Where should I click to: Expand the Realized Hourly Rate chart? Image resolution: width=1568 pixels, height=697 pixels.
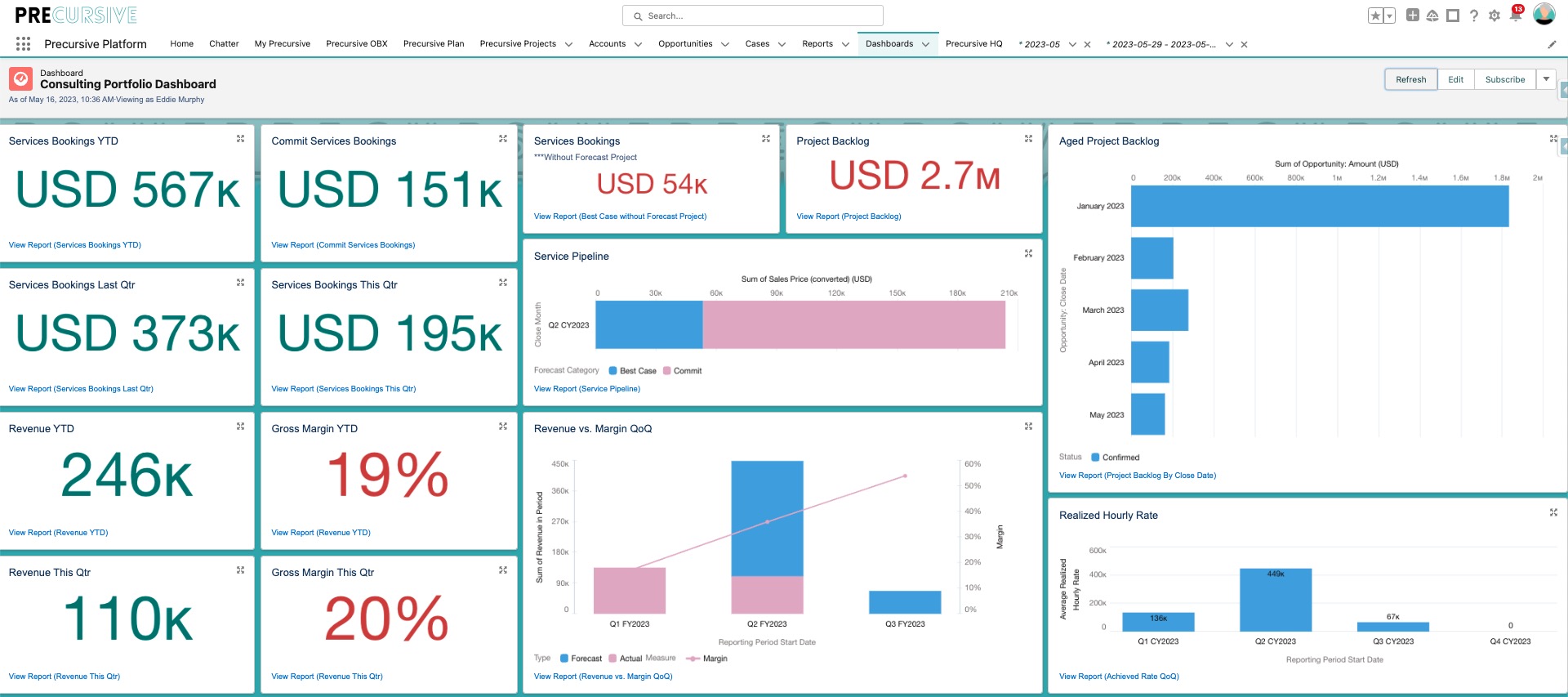coord(1553,512)
